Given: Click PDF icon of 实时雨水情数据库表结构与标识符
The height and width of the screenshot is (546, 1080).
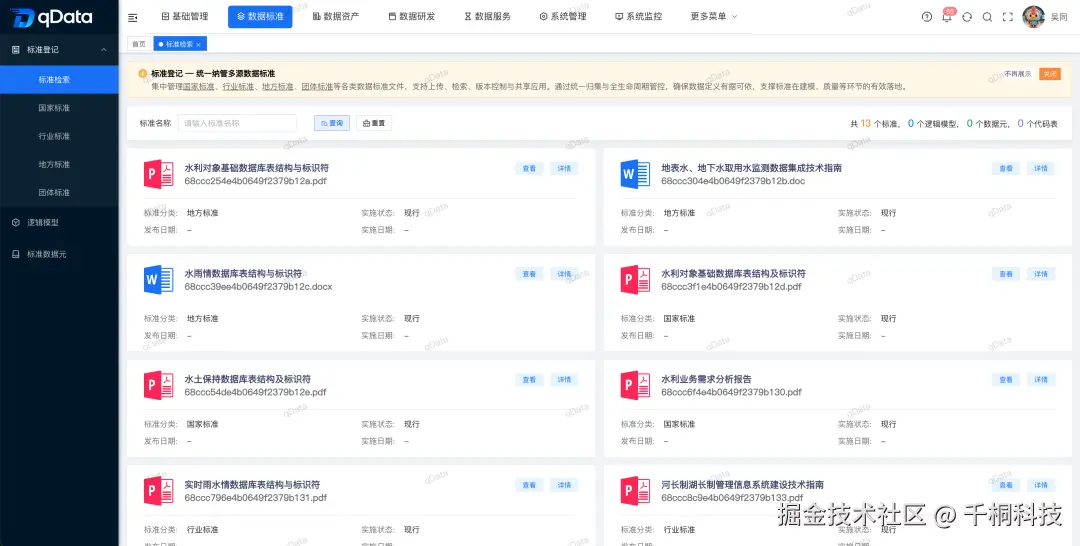Looking at the screenshot, I should tap(158, 490).
